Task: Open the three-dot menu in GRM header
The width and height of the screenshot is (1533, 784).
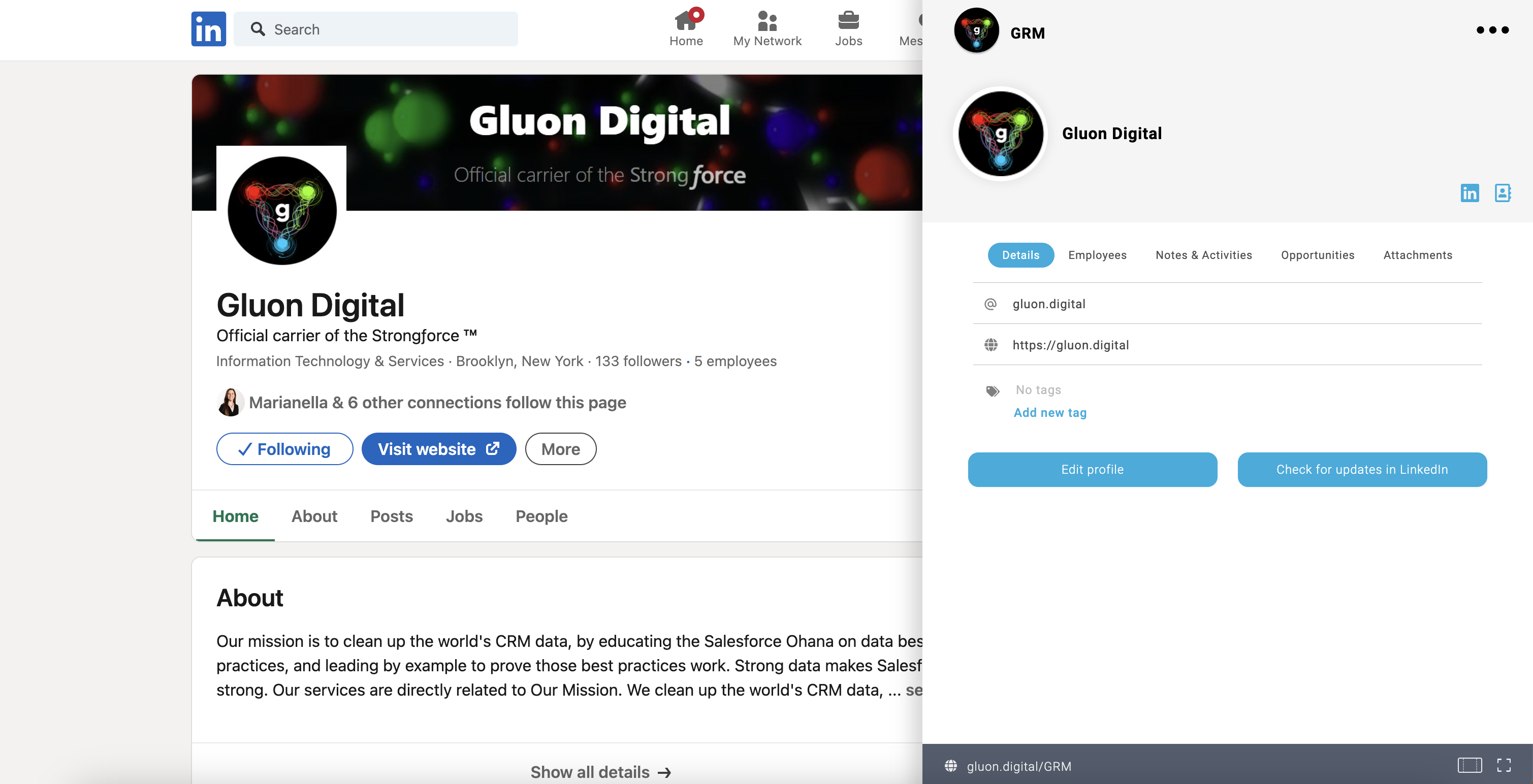Action: pyautogui.click(x=1492, y=30)
